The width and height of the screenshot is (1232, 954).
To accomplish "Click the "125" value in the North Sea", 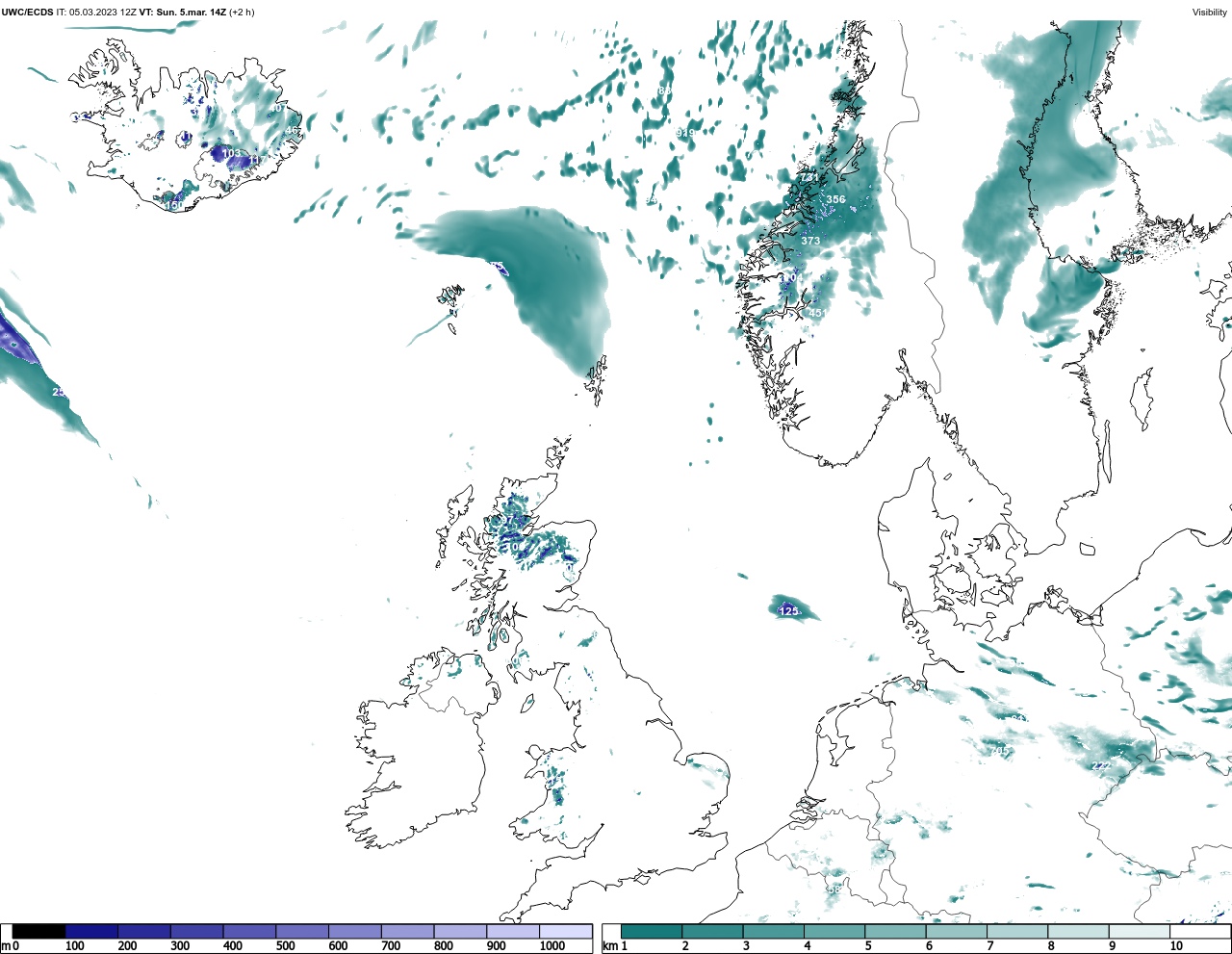I will (788, 611).
